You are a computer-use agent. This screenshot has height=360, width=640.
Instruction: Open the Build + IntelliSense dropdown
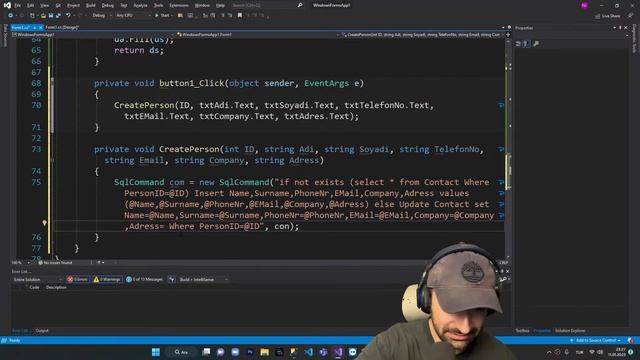coord(204,280)
